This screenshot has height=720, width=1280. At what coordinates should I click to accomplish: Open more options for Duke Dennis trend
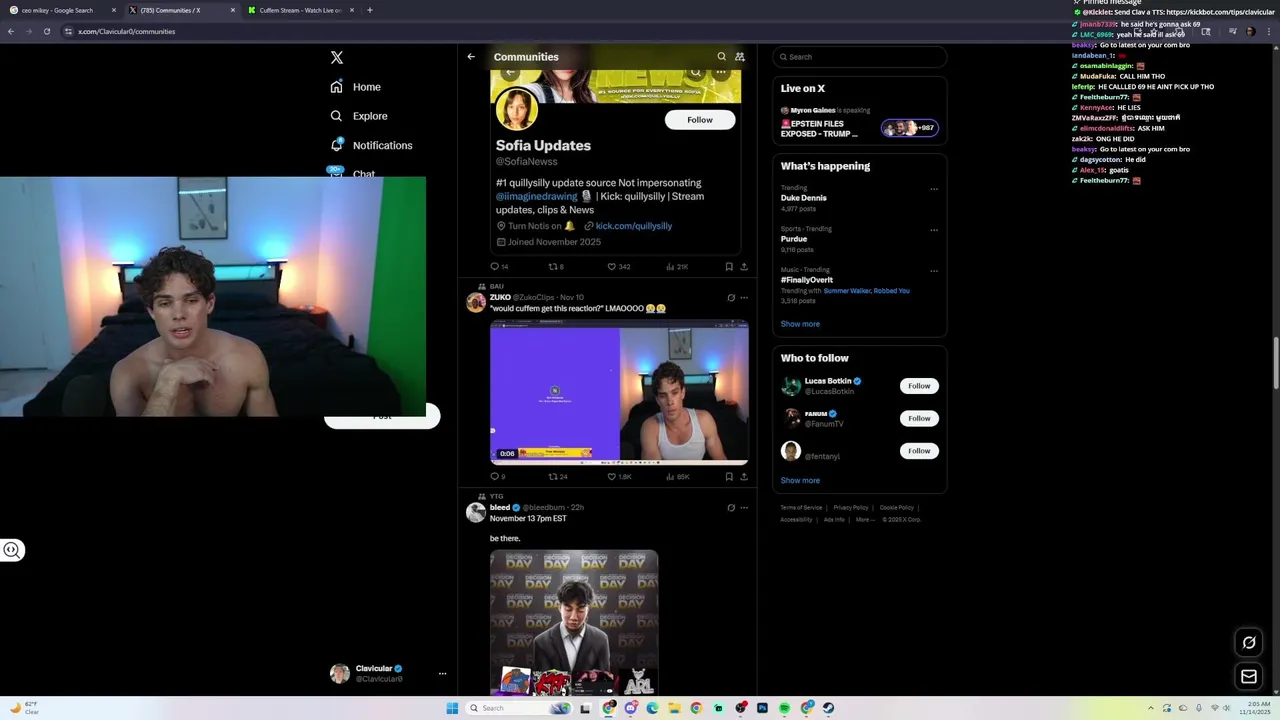coord(934,189)
